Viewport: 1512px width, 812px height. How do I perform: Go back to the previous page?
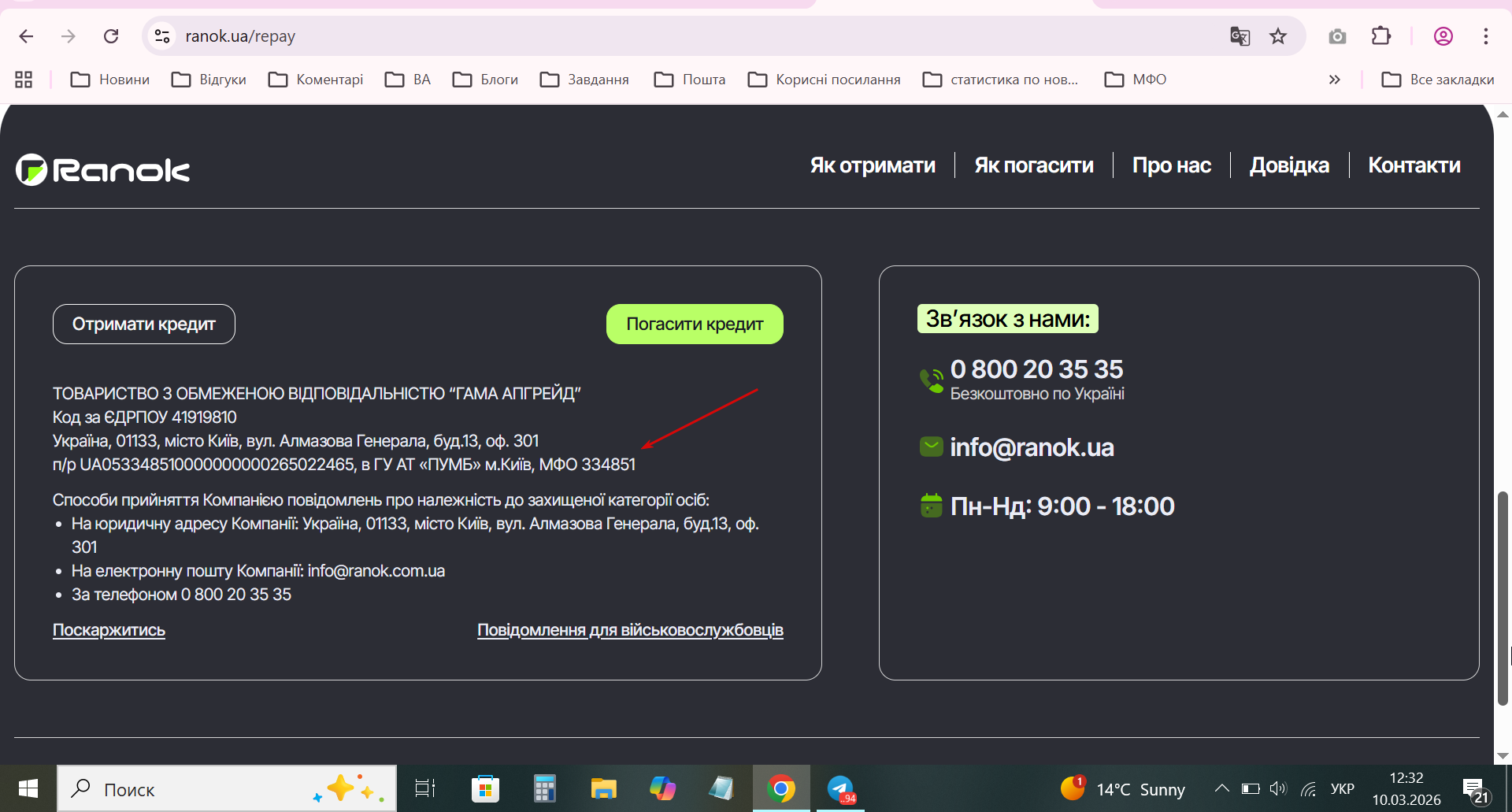(x=26, y=36)
